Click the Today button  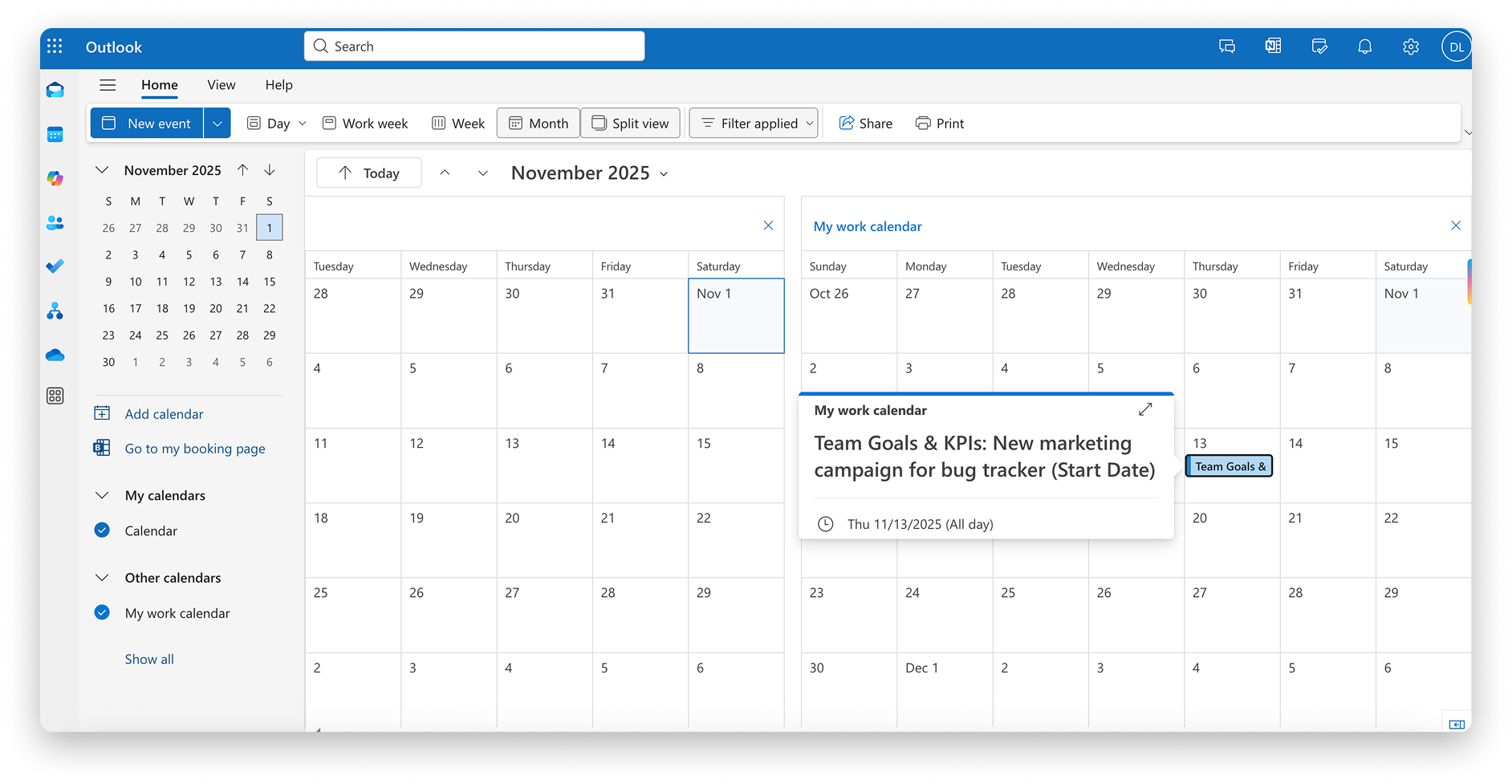369,173
